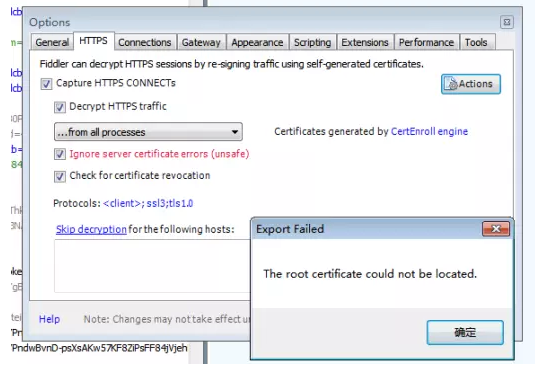Click the protocols link '<client>; ssl3;tls1.0'

(x=148, y=203)
